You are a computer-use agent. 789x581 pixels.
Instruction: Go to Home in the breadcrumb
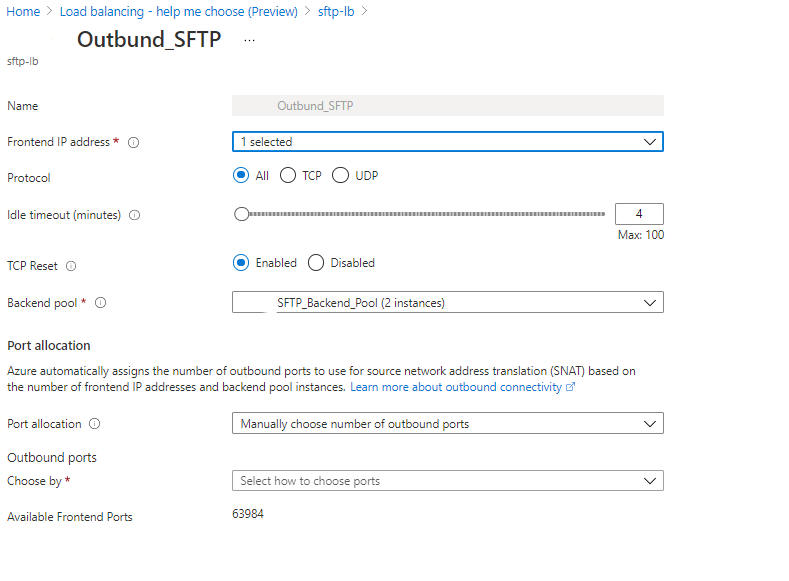(23, 11)
